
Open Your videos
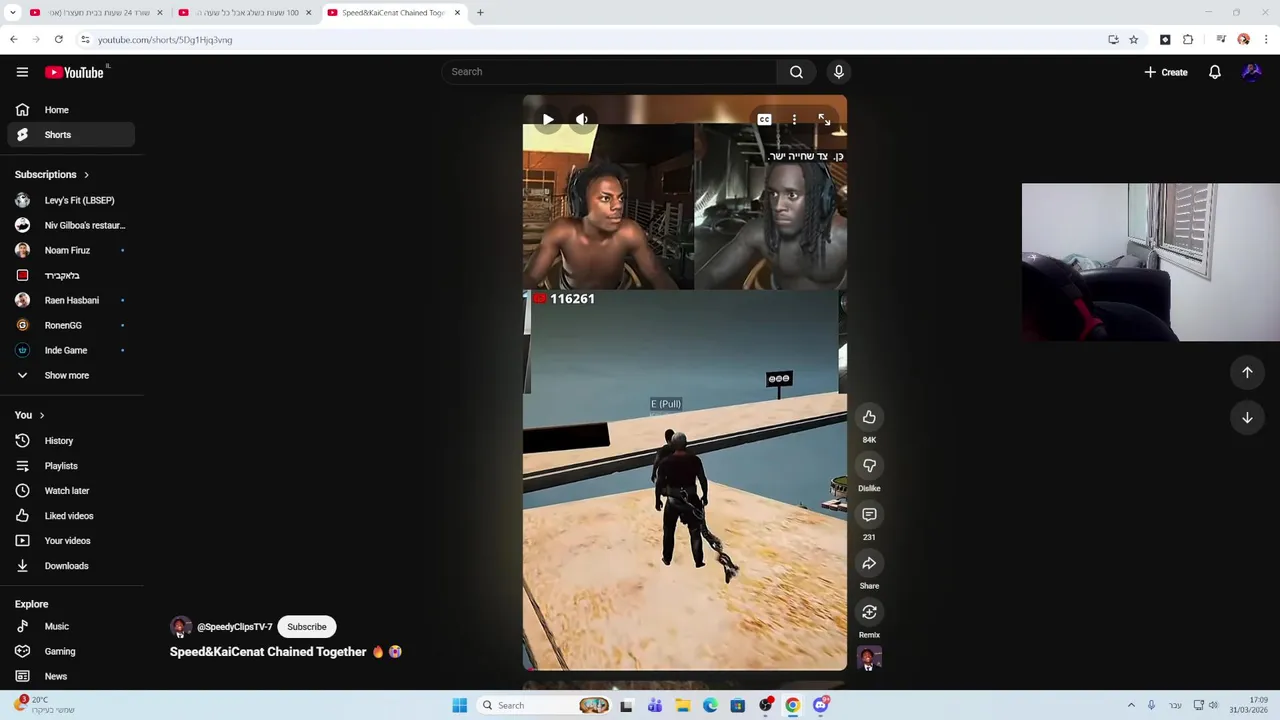70,541
